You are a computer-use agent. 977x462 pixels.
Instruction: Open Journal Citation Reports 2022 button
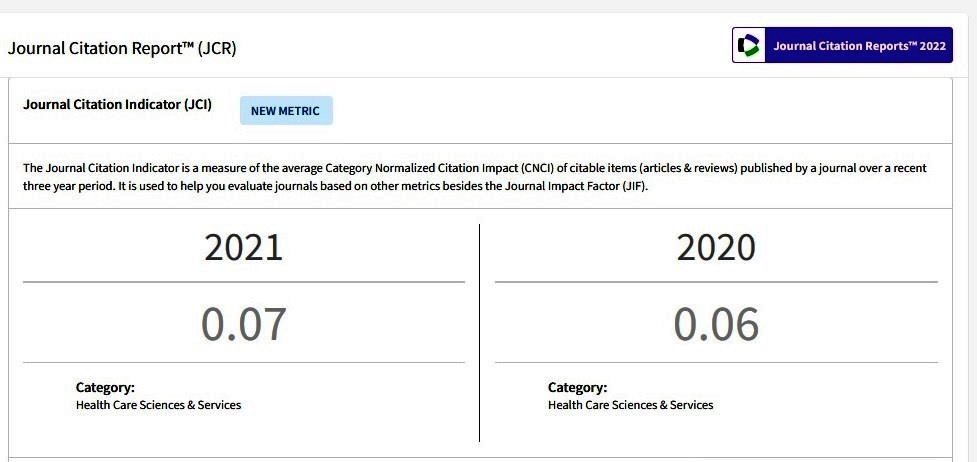[842, 45]
